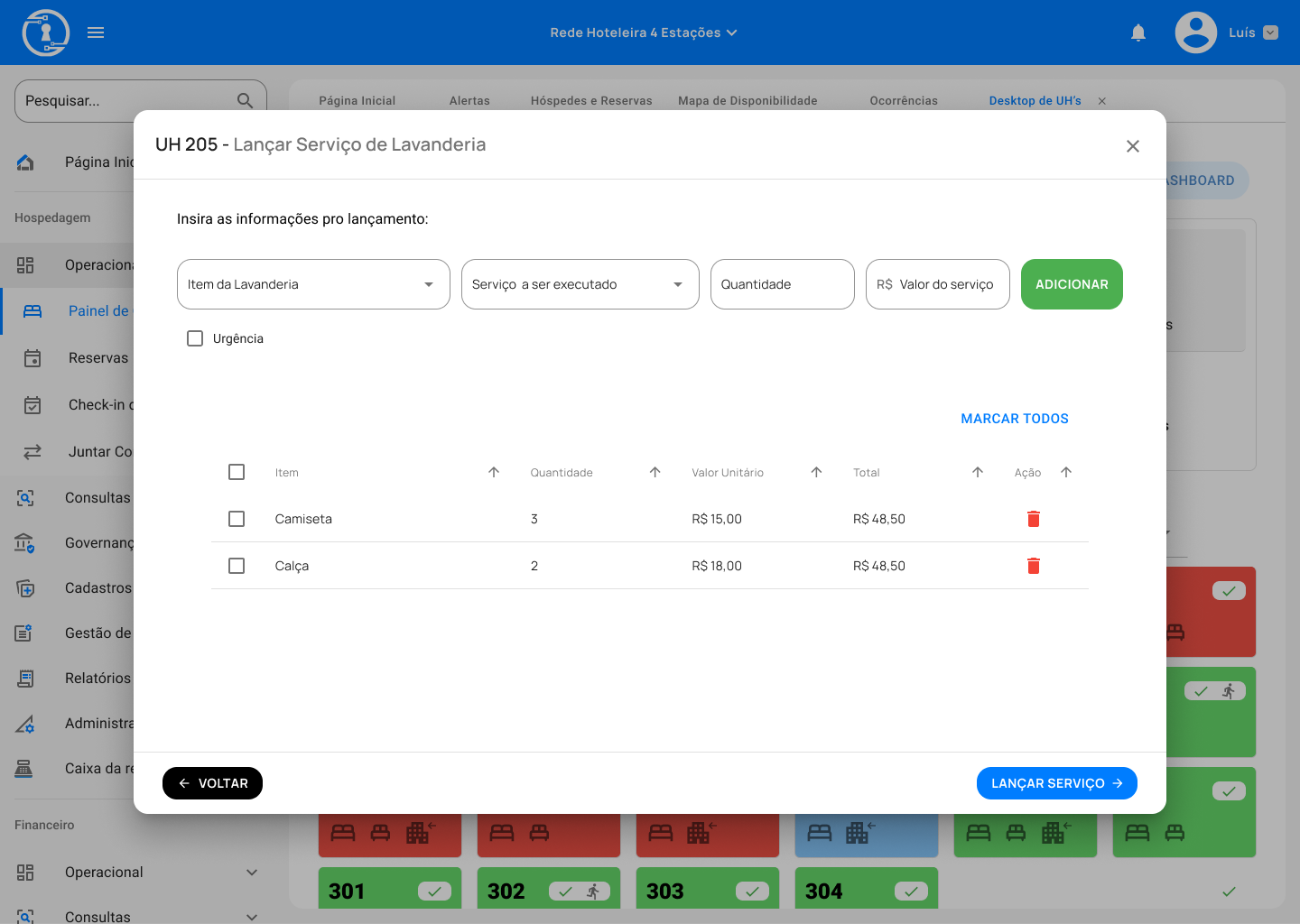The width and height of the screenshot is (1300, 924).
Task: Check the Camiseta row checkbox
Action: coord(237,519)
